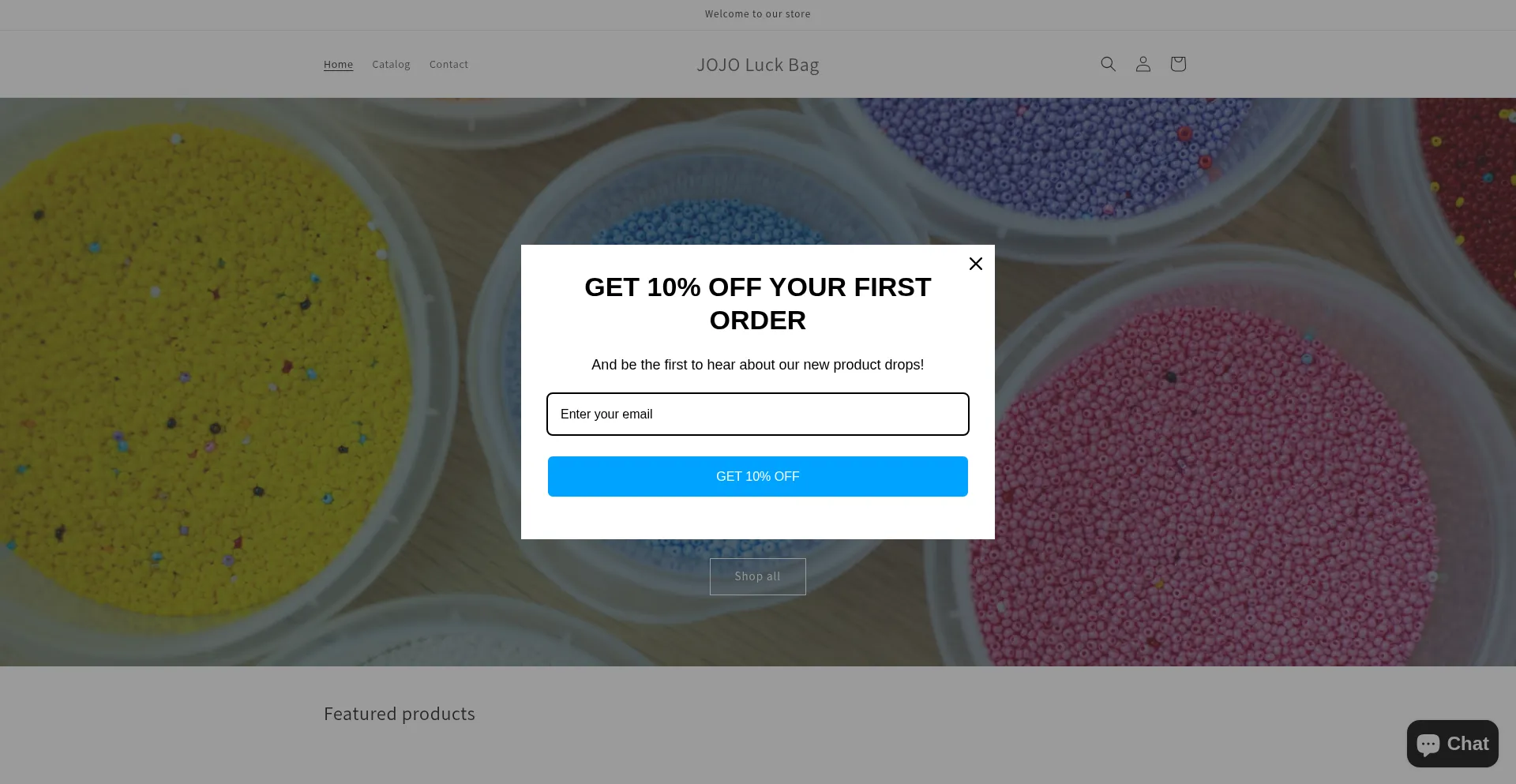Go to the Home menu item
Screen dimensions: 1516x784
338,65
